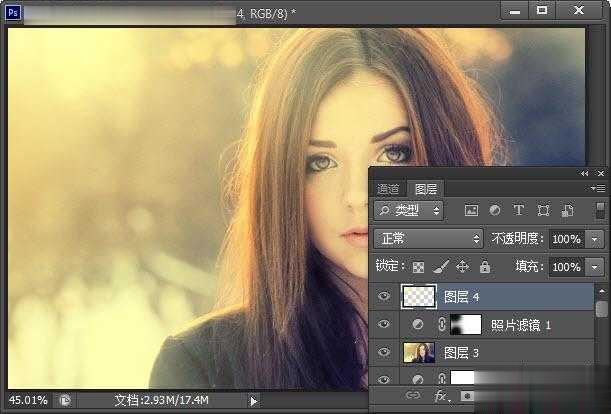This screenshot has width=611, height=414.
Task: Collapse the panel with double-arrow icon
Action: (585, 173)
